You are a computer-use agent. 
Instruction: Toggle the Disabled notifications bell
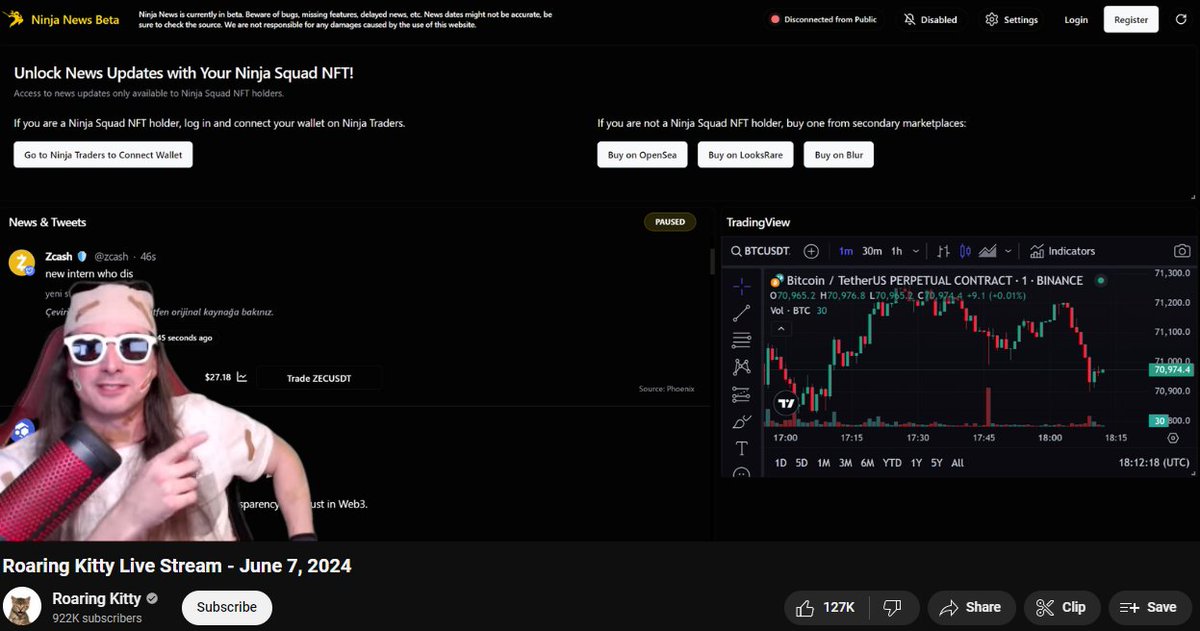pyautogui.click(x=931, y=19)
